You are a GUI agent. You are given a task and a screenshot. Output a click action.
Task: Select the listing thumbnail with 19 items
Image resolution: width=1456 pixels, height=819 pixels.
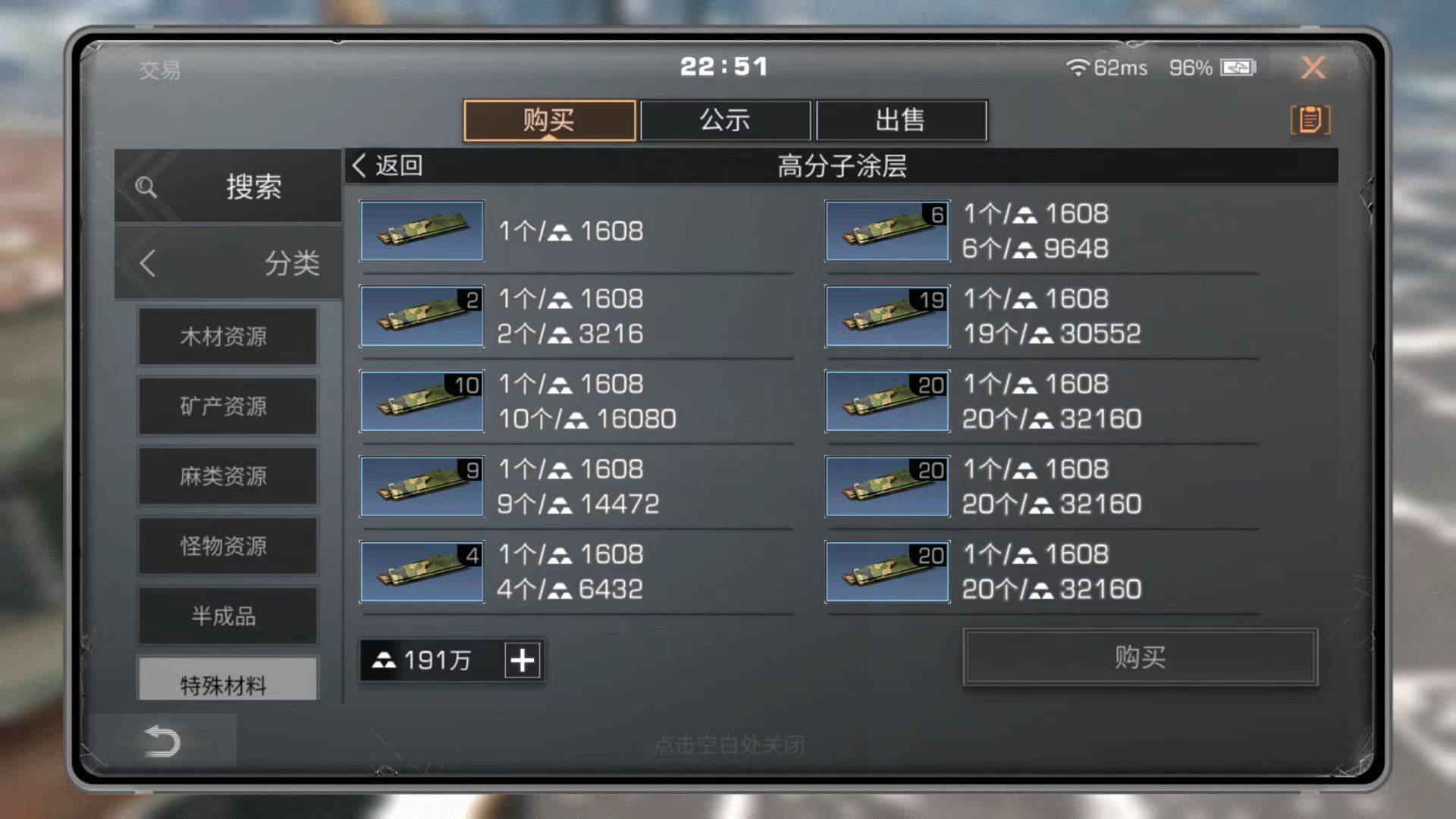click(x=887, y=316)
